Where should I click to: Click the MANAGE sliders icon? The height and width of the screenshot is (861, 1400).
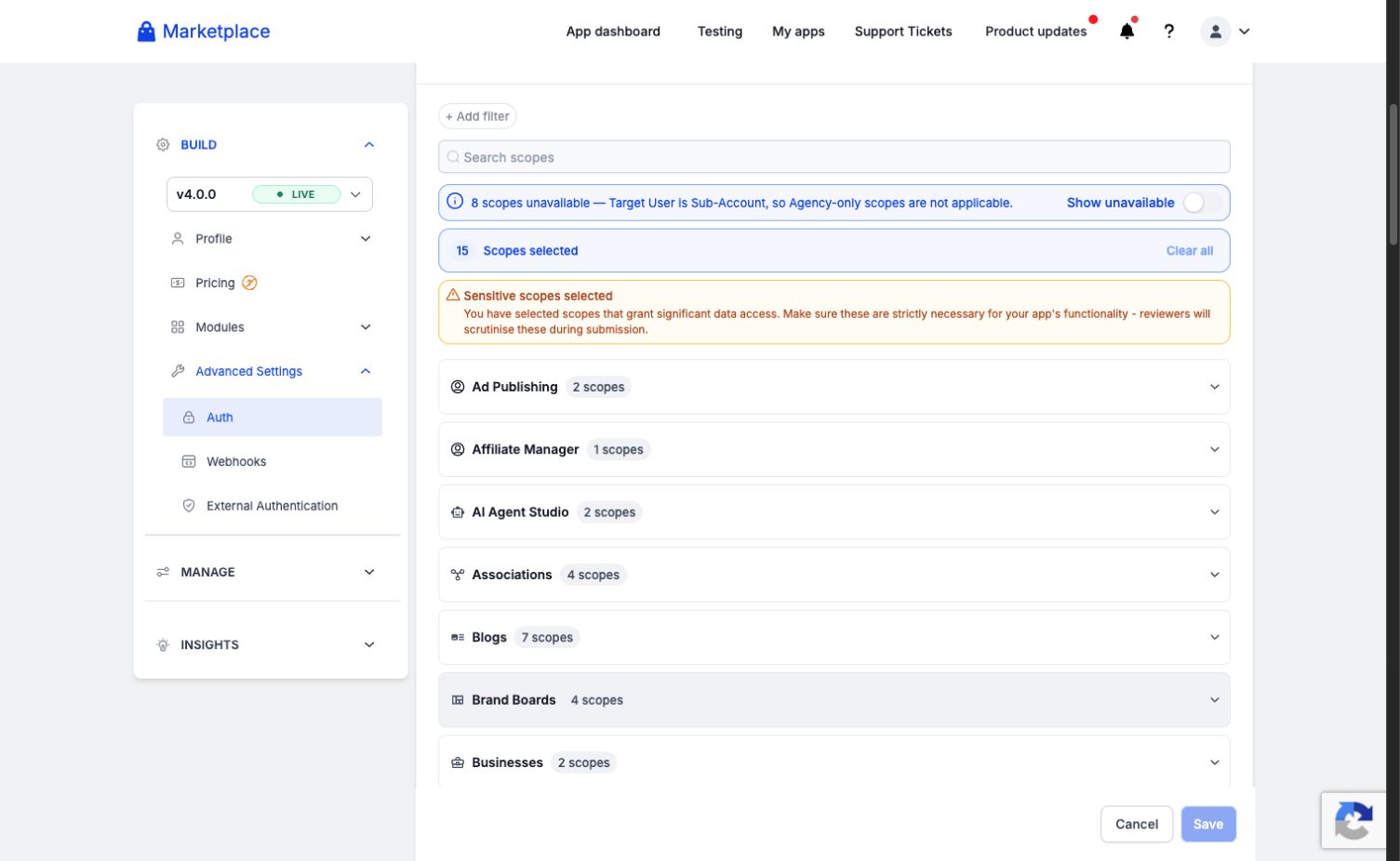tap(163, 572)
